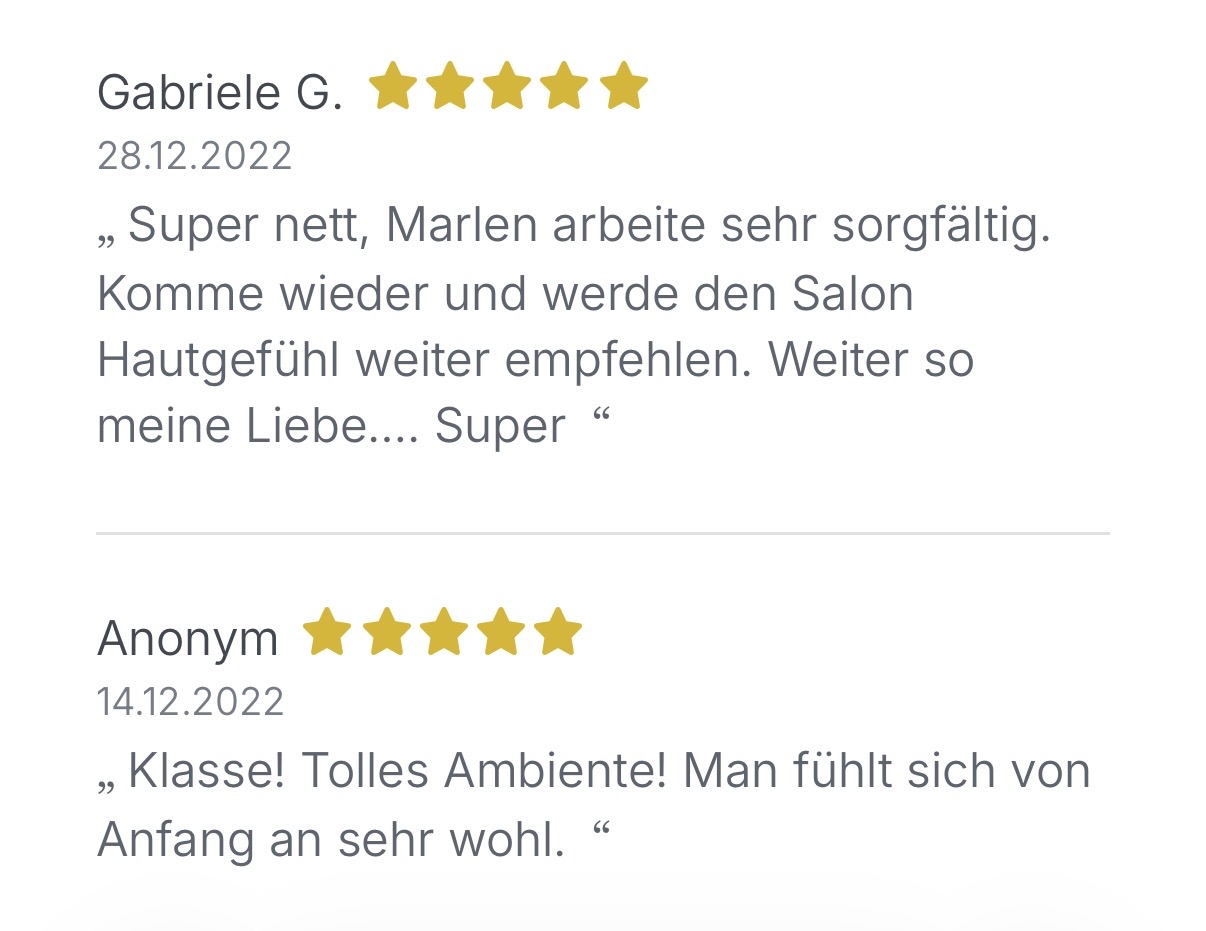Click the review text starting with "Super nett, Marlen"
Viewport: 1206px width, 931px height.
tap(574, 326)
